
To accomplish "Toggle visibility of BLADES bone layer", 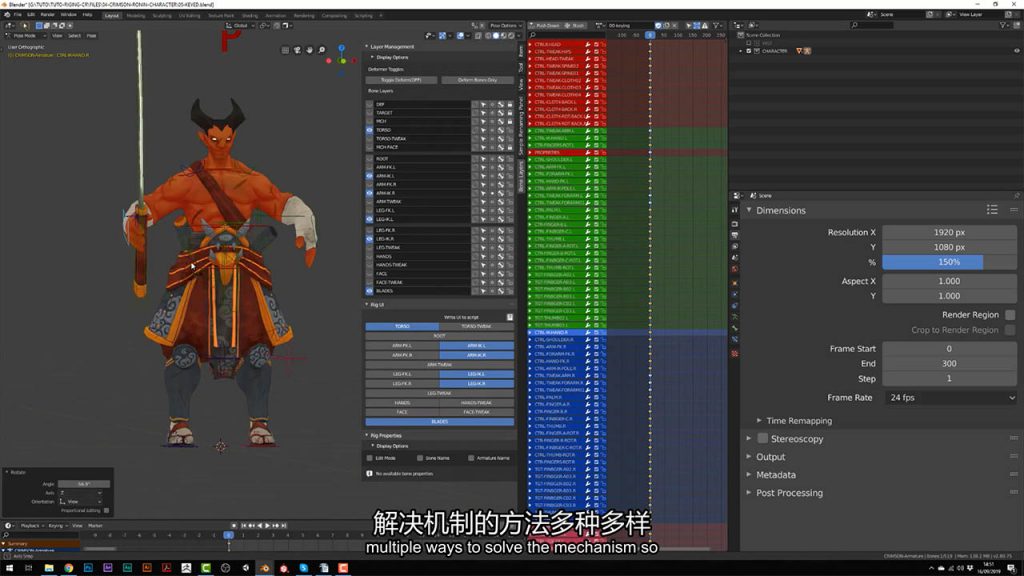I will click(x=370, y=291).
